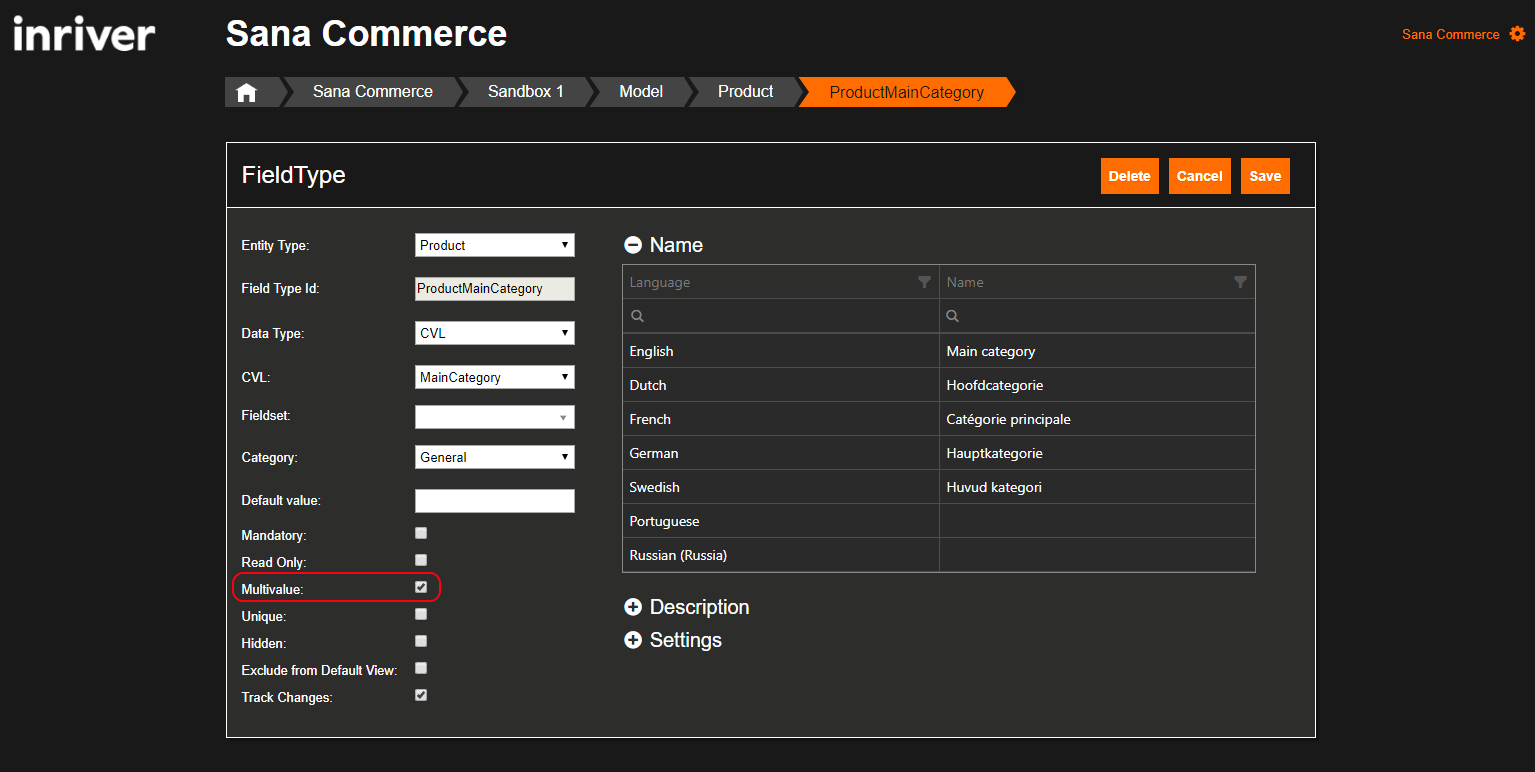Select the French language cell
The height and width of the screenshot is (772, 1535).
click(x=780, y=419)
